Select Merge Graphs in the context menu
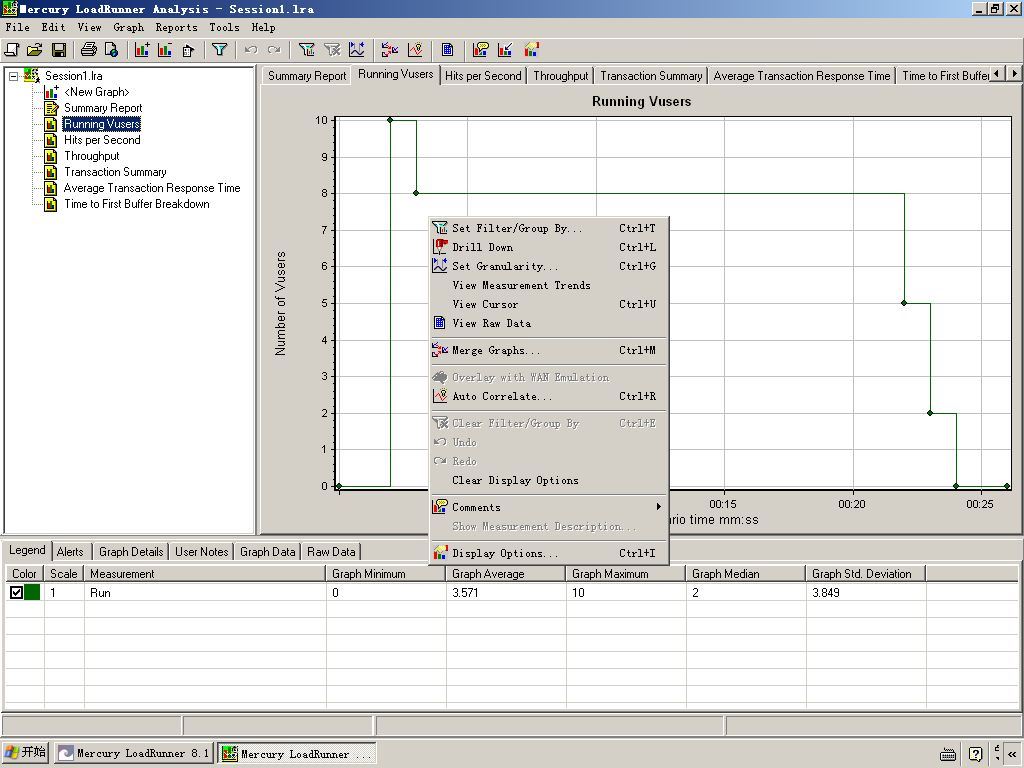This screenshot has height=768, width=1024. point(549,350)
